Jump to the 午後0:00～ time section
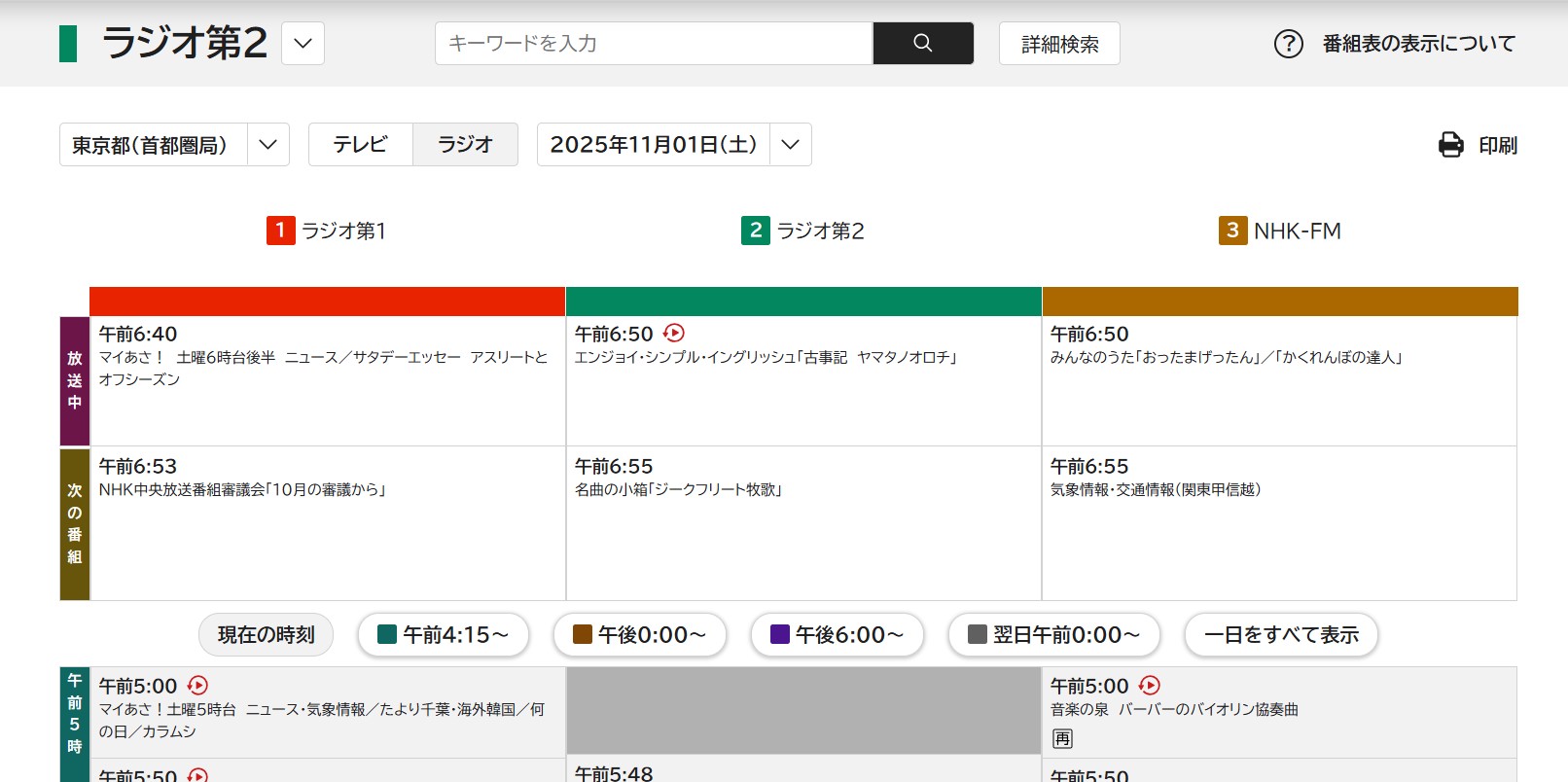 [x=639, y=635]
